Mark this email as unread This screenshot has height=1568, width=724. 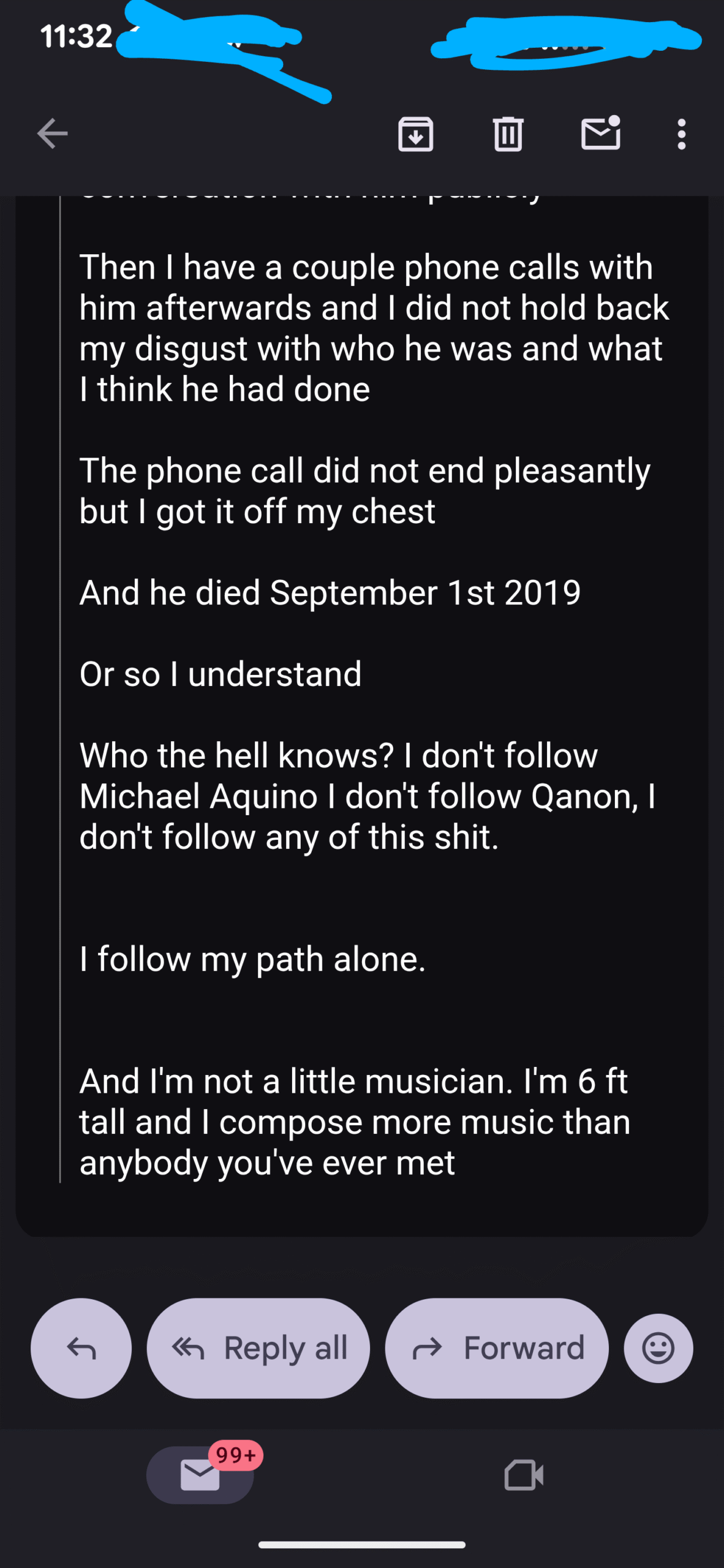point(600,134)
